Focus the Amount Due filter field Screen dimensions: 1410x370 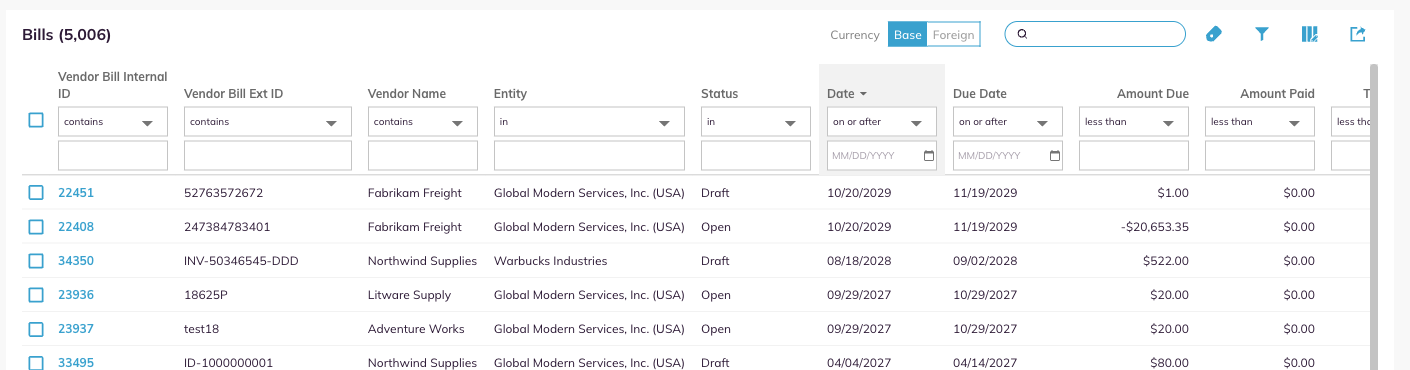(1134, 156)
